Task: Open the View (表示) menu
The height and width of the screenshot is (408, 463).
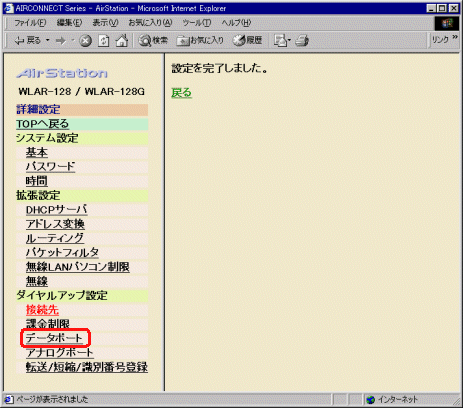Action: (105, 23)
